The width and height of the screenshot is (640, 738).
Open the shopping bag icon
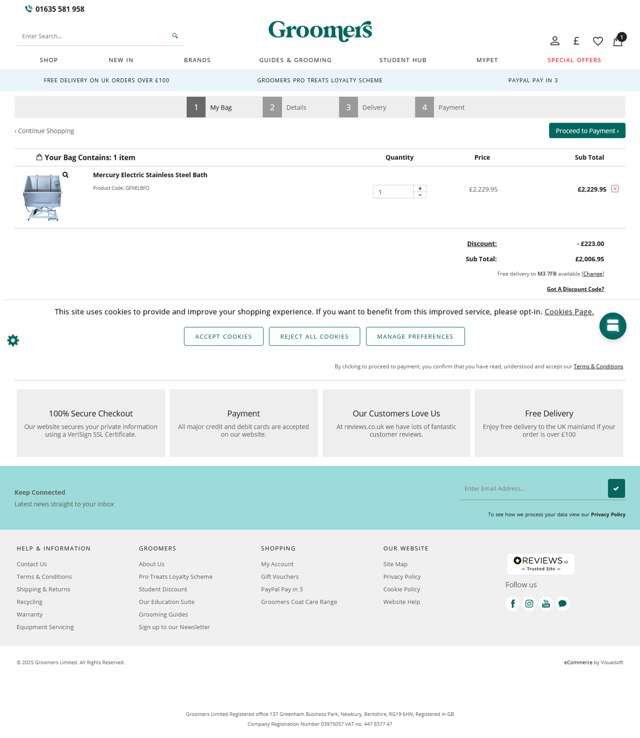[x=618, y=40]
